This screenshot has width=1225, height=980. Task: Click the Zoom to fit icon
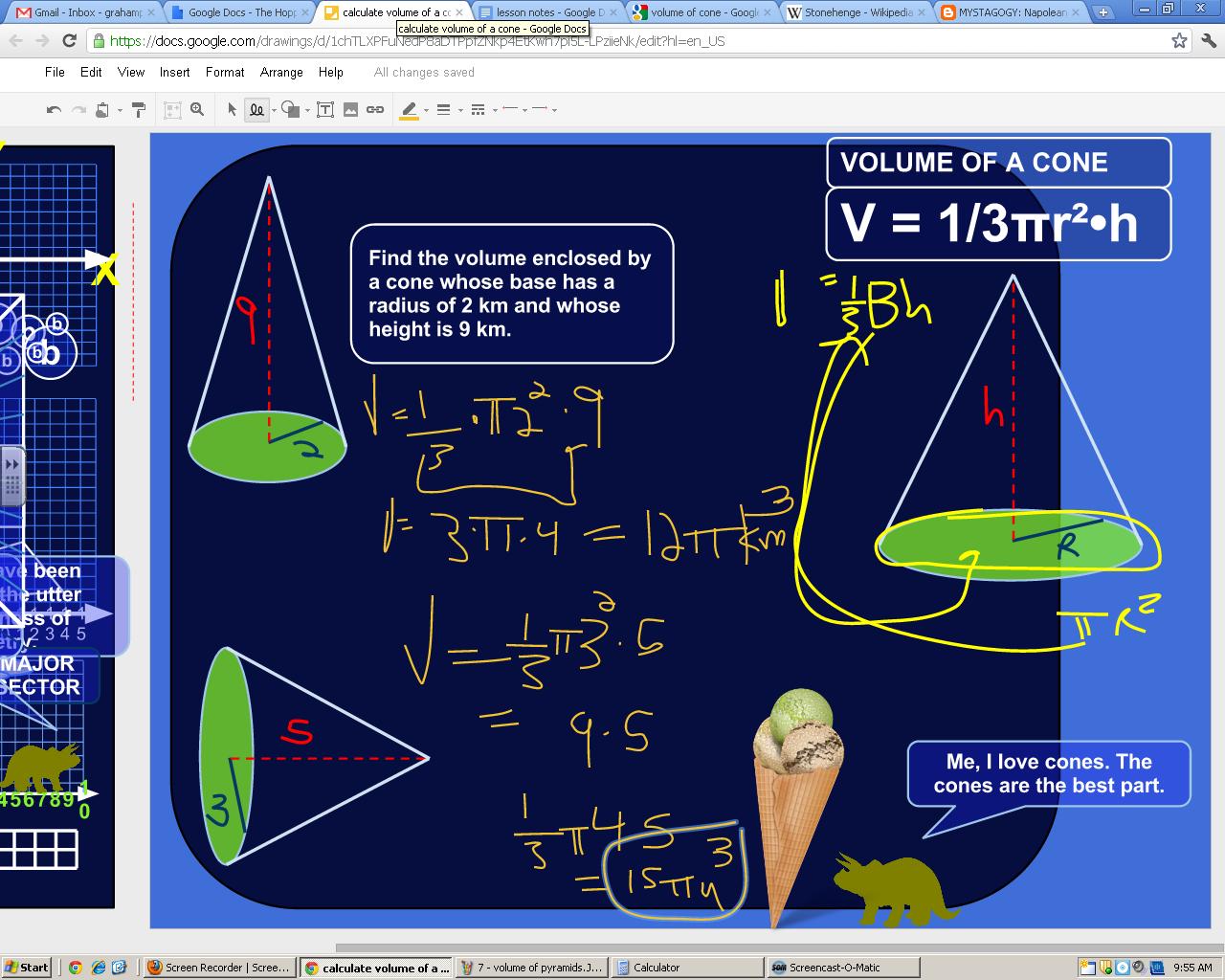coord(172,110)
